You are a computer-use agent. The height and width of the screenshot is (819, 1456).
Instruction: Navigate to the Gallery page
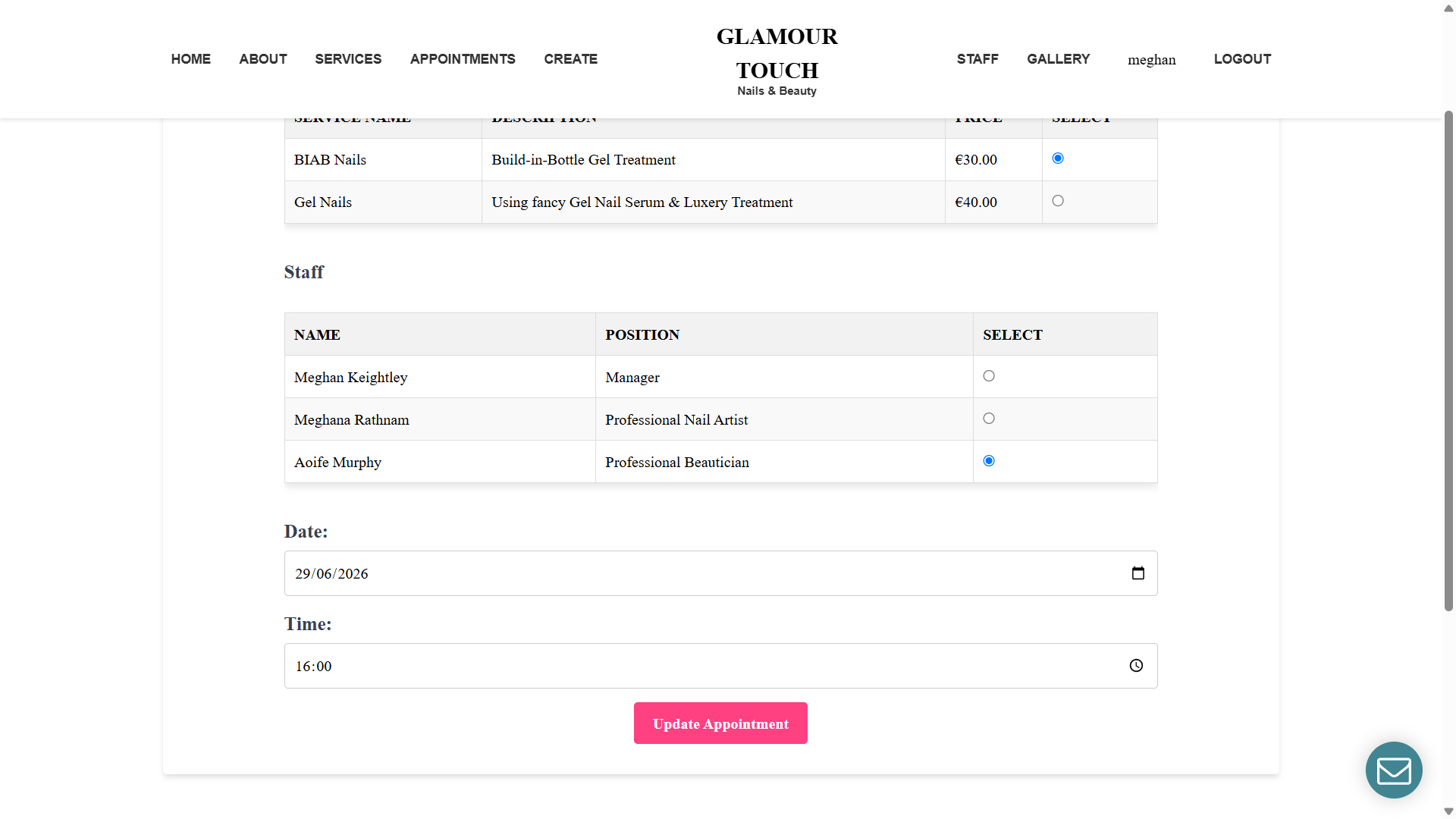pyautogui.click(x=1058, y=59)
